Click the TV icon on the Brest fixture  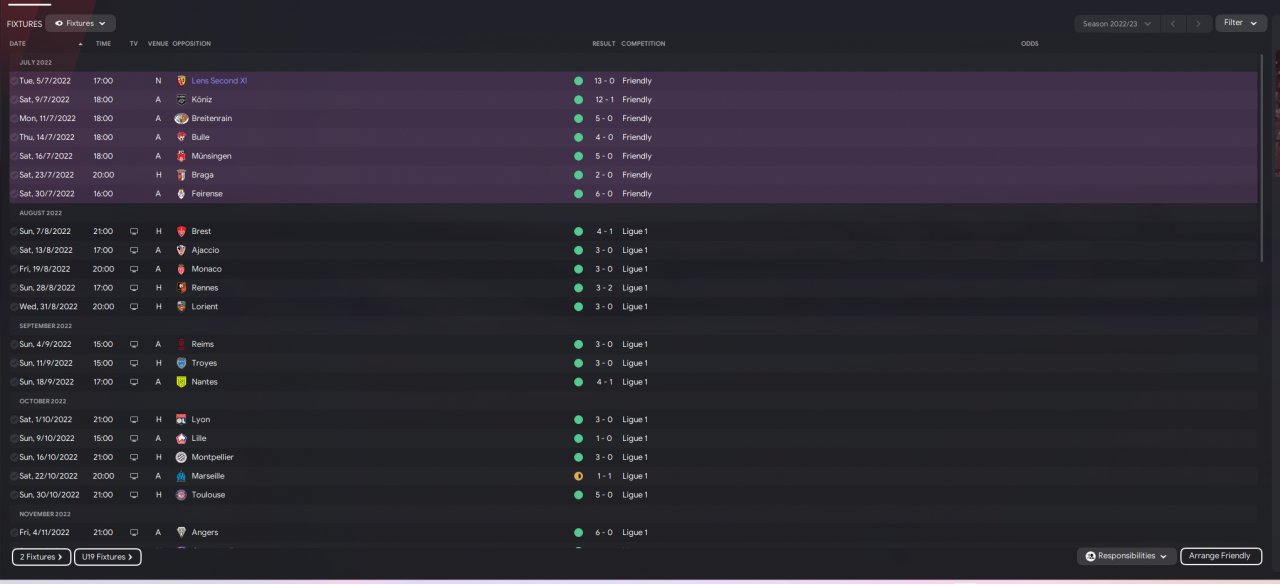134,231
